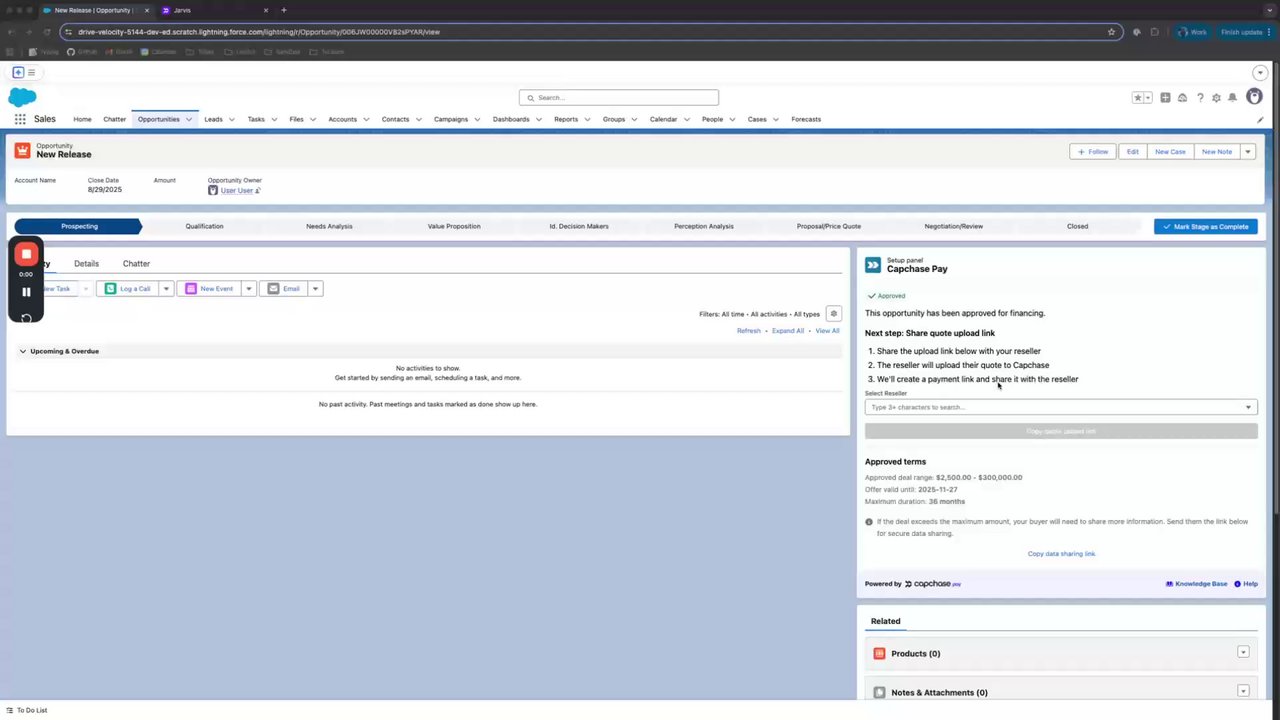View the Notifications bell
This screenshot has width=1280, height=720.
point(1232,98)
